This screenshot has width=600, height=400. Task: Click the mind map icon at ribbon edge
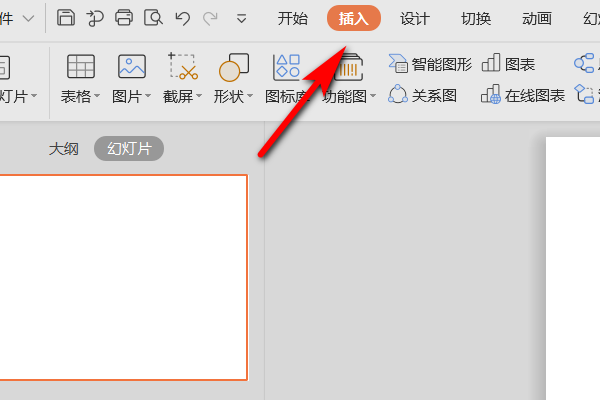pyautogui.click(x=585, y=63)
